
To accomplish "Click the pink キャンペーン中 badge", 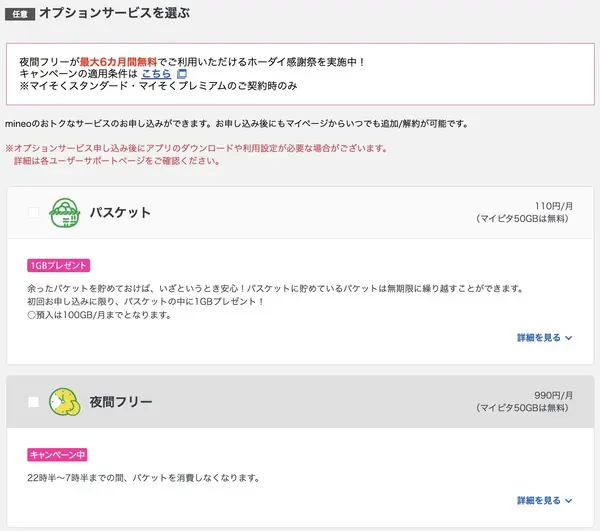I will (58, 455).
